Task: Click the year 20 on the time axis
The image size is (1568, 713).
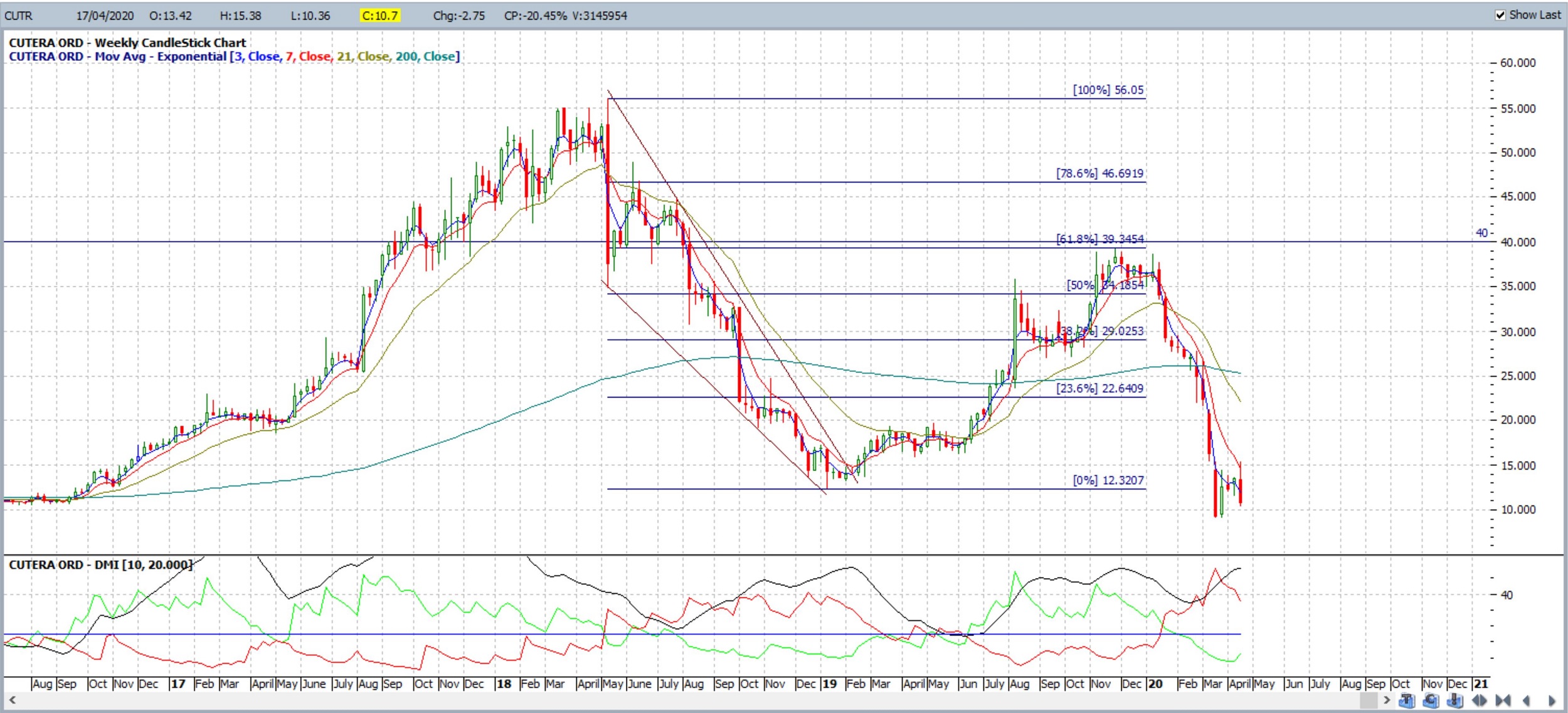Action: [x=1155, y=684]
